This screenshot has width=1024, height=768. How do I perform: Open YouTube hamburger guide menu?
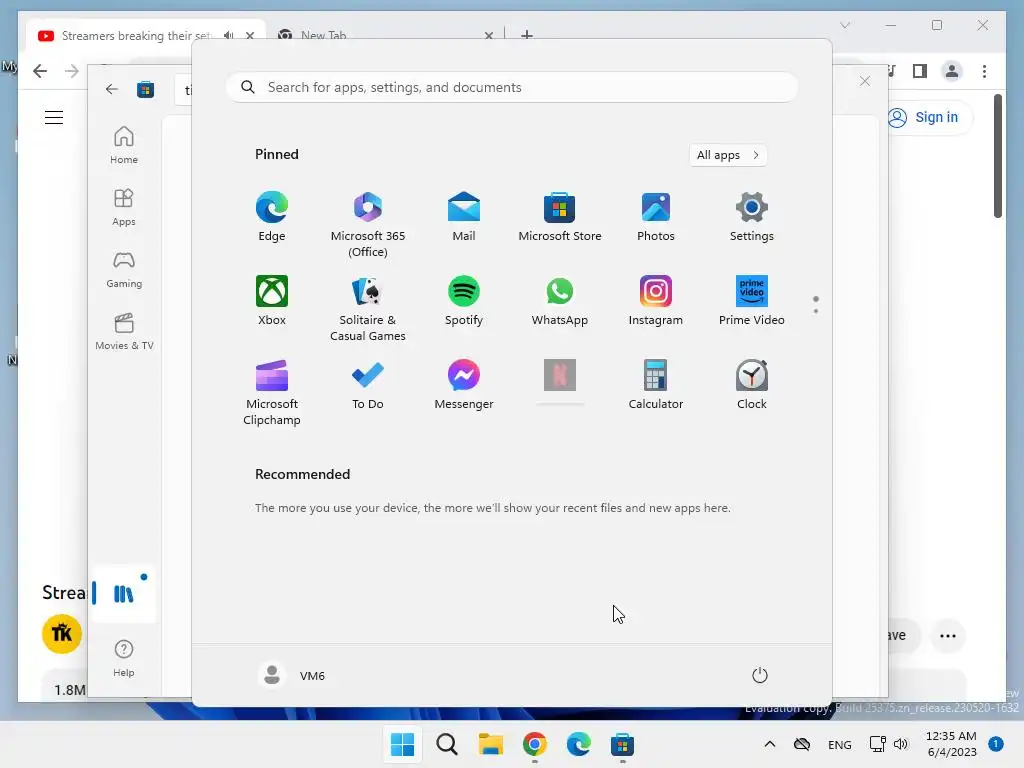(54, 118)
